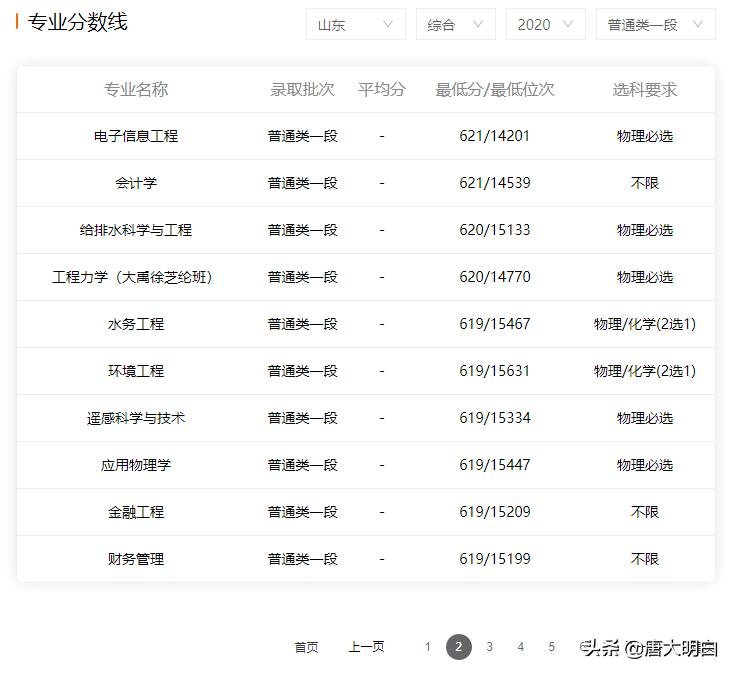
Task: Go to page 1
Action: point(428,647)
